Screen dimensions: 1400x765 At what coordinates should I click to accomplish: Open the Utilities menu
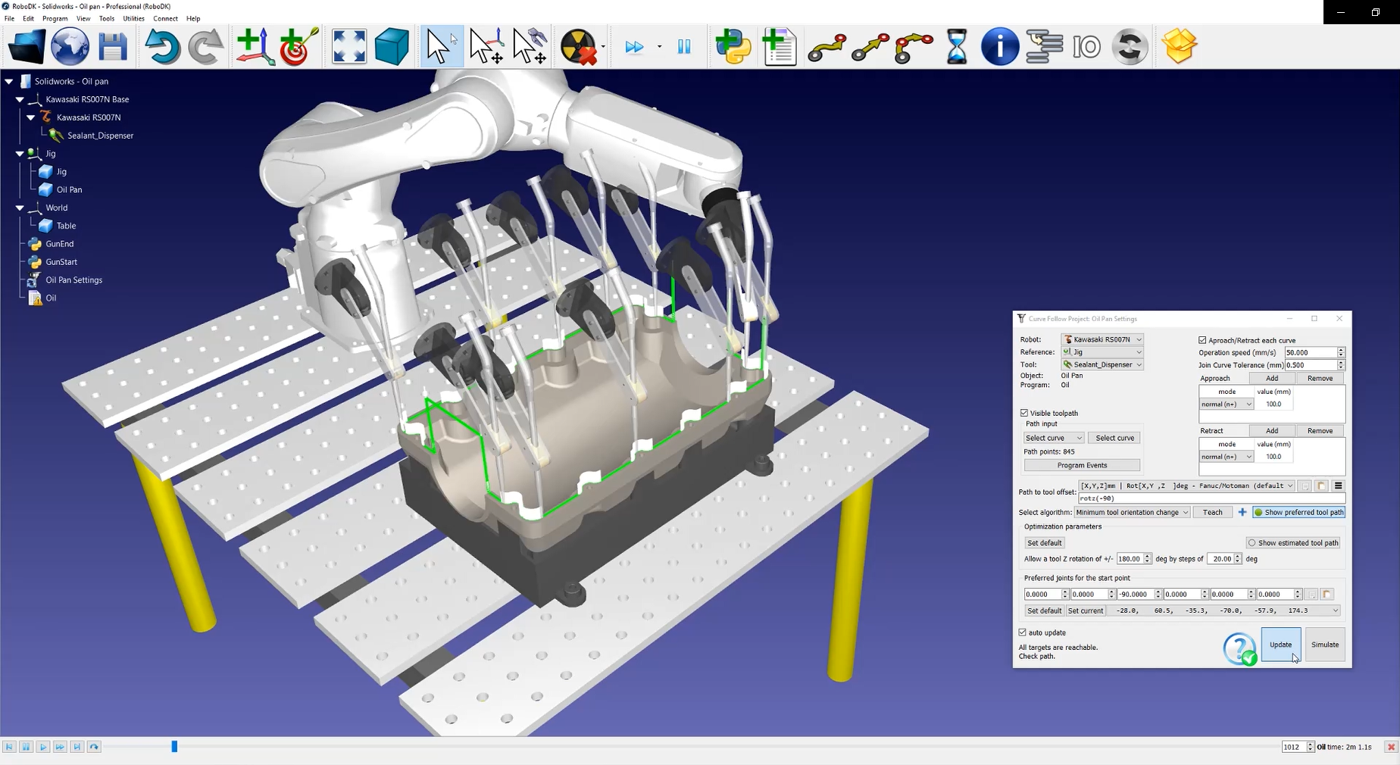coord(133,18)
